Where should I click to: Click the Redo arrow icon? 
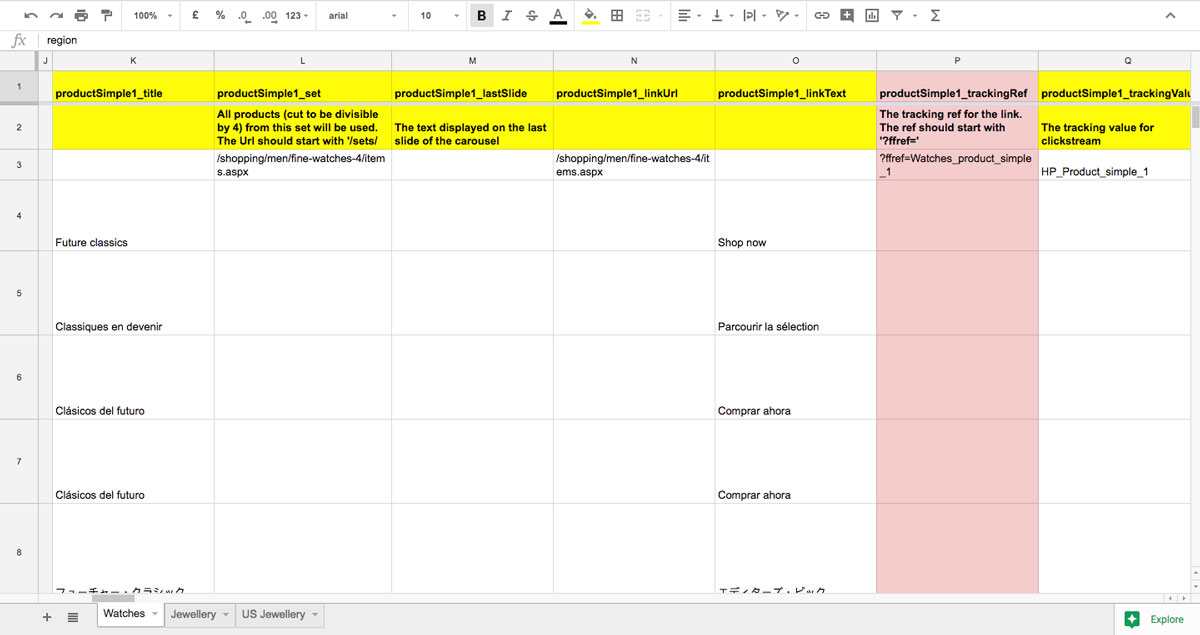56,16
